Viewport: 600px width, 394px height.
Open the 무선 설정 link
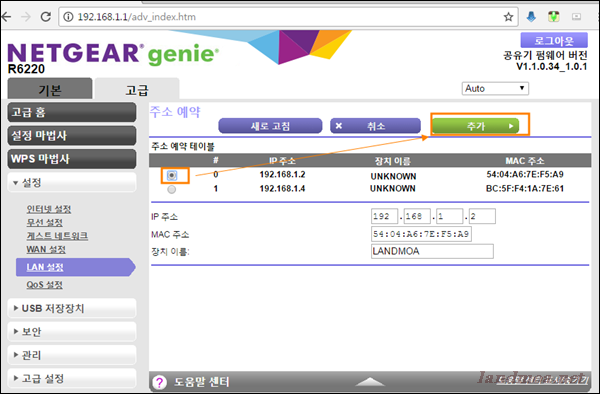44,223
